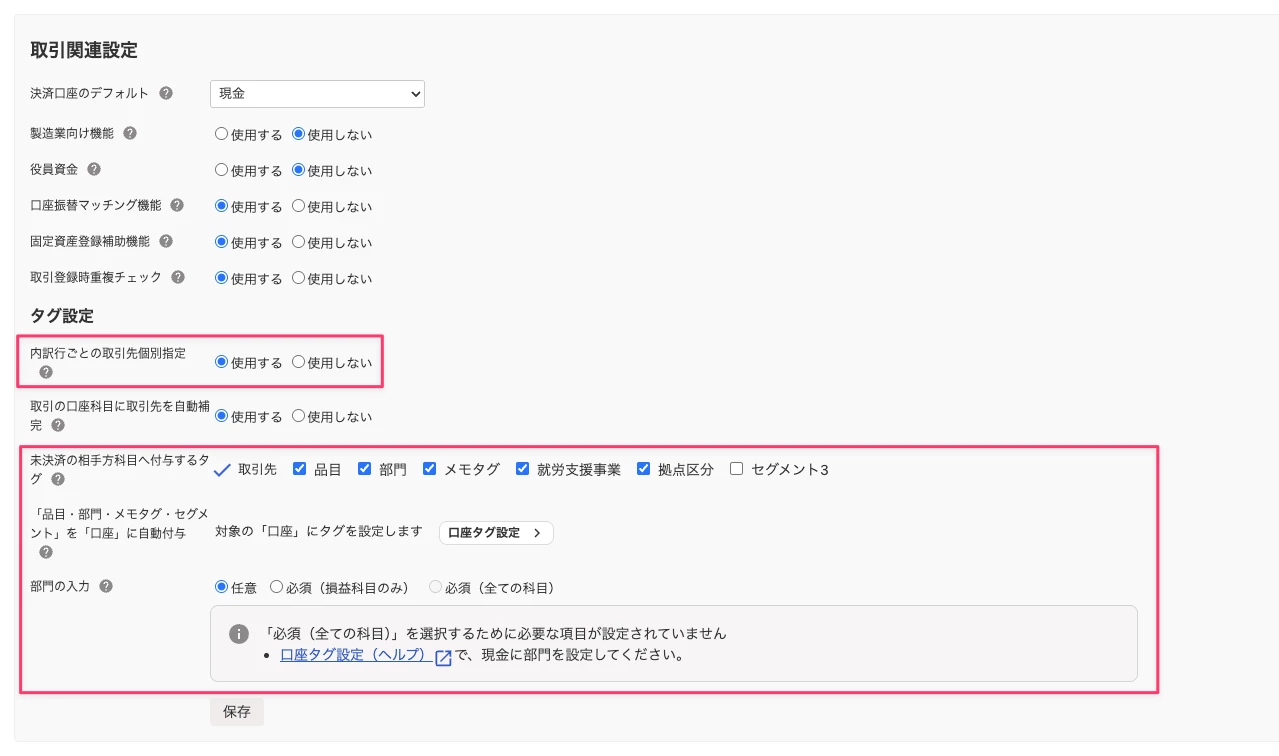Select 任意 for 部門の入力
This screenshot has height=756, width=1279.
[222, 587]
